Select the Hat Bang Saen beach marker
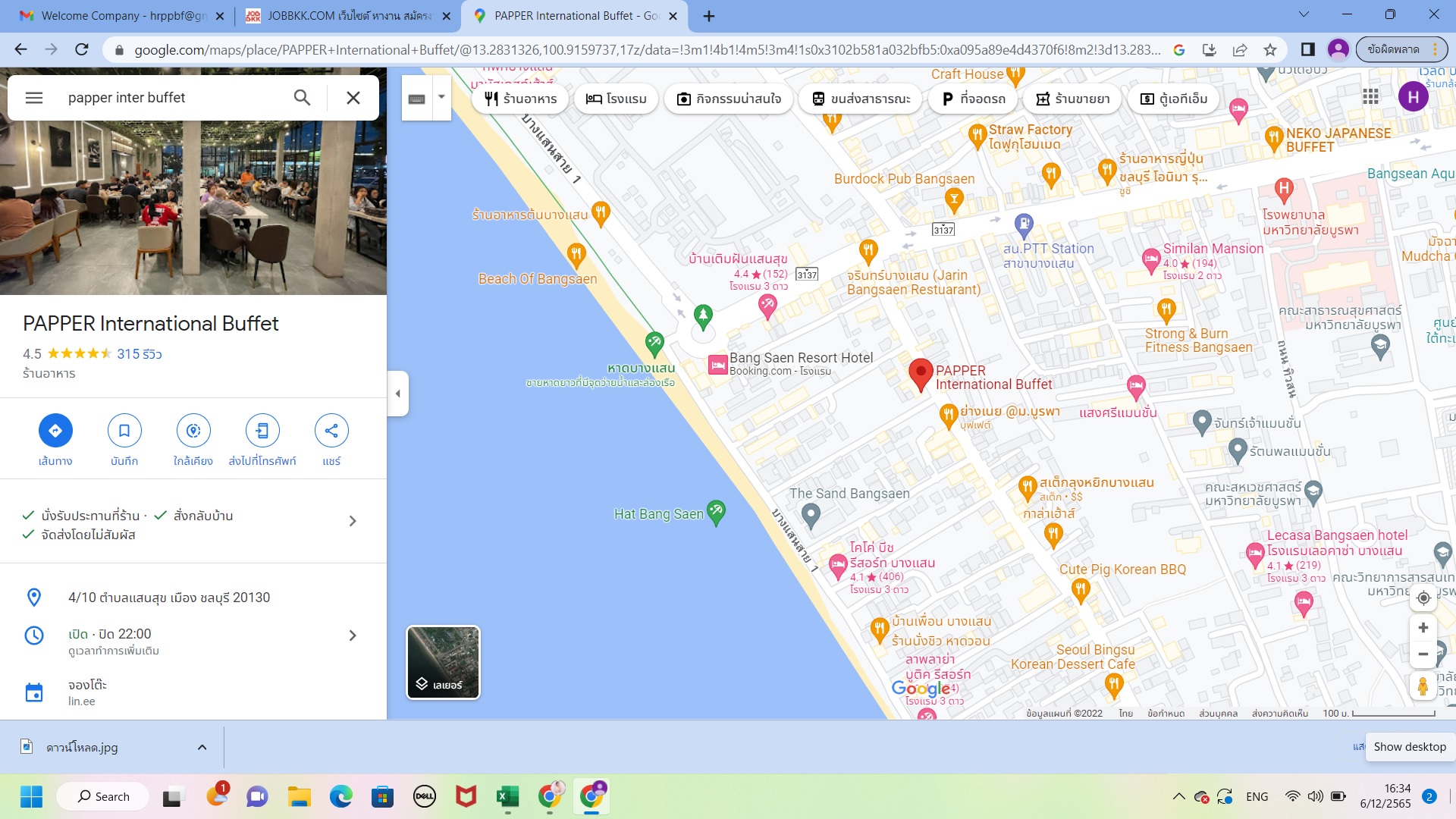 tap(716, 513)
